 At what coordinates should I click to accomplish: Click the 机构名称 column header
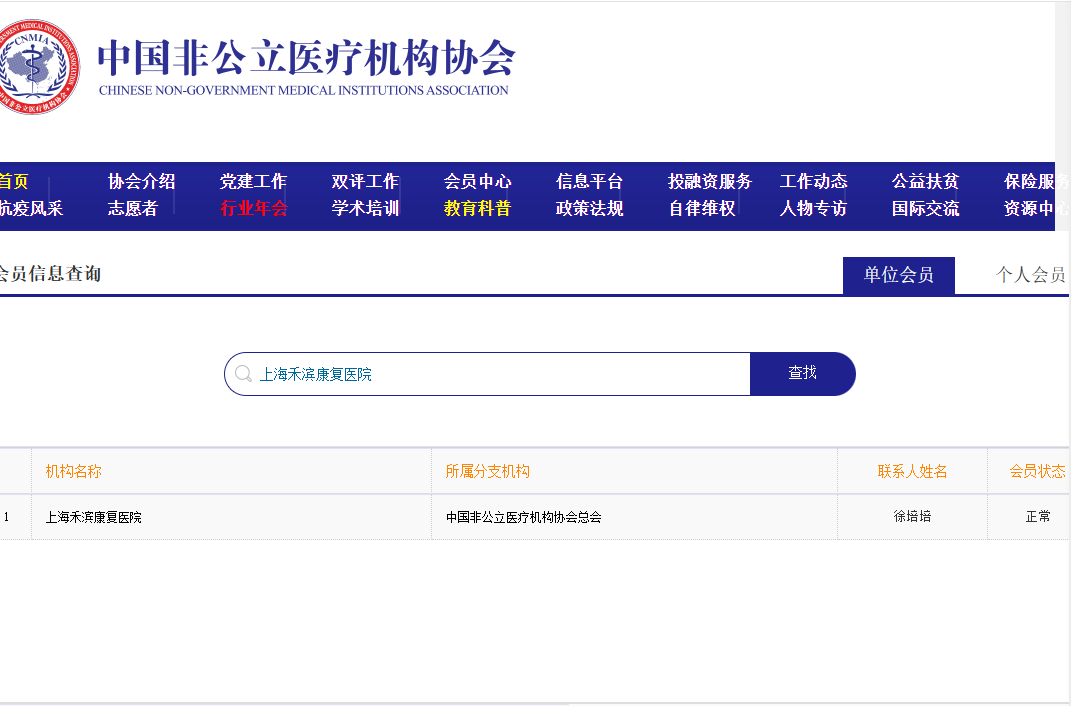(x=74, y=471)
